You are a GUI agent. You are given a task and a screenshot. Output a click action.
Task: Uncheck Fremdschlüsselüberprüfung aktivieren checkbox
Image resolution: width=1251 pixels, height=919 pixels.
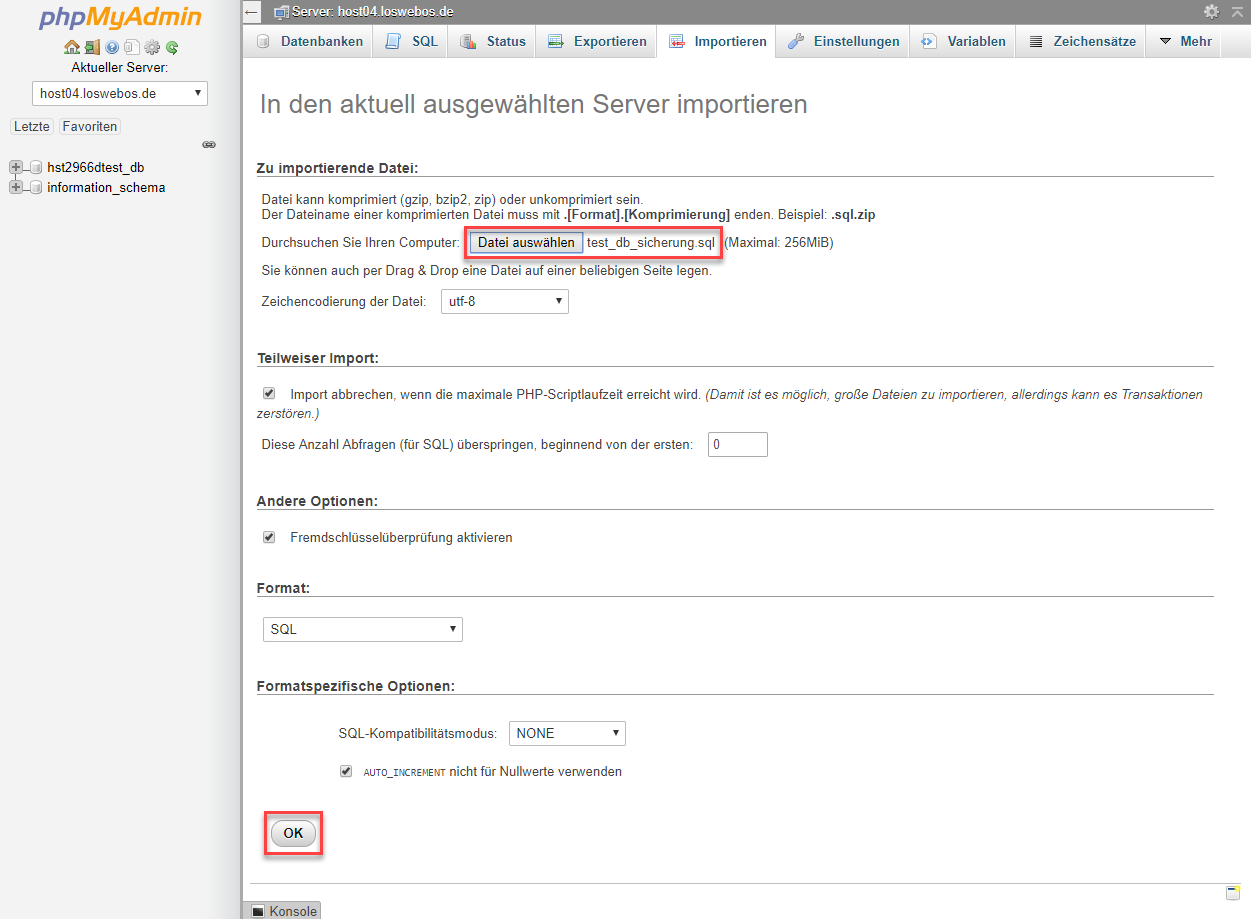[x=269, y=537]
